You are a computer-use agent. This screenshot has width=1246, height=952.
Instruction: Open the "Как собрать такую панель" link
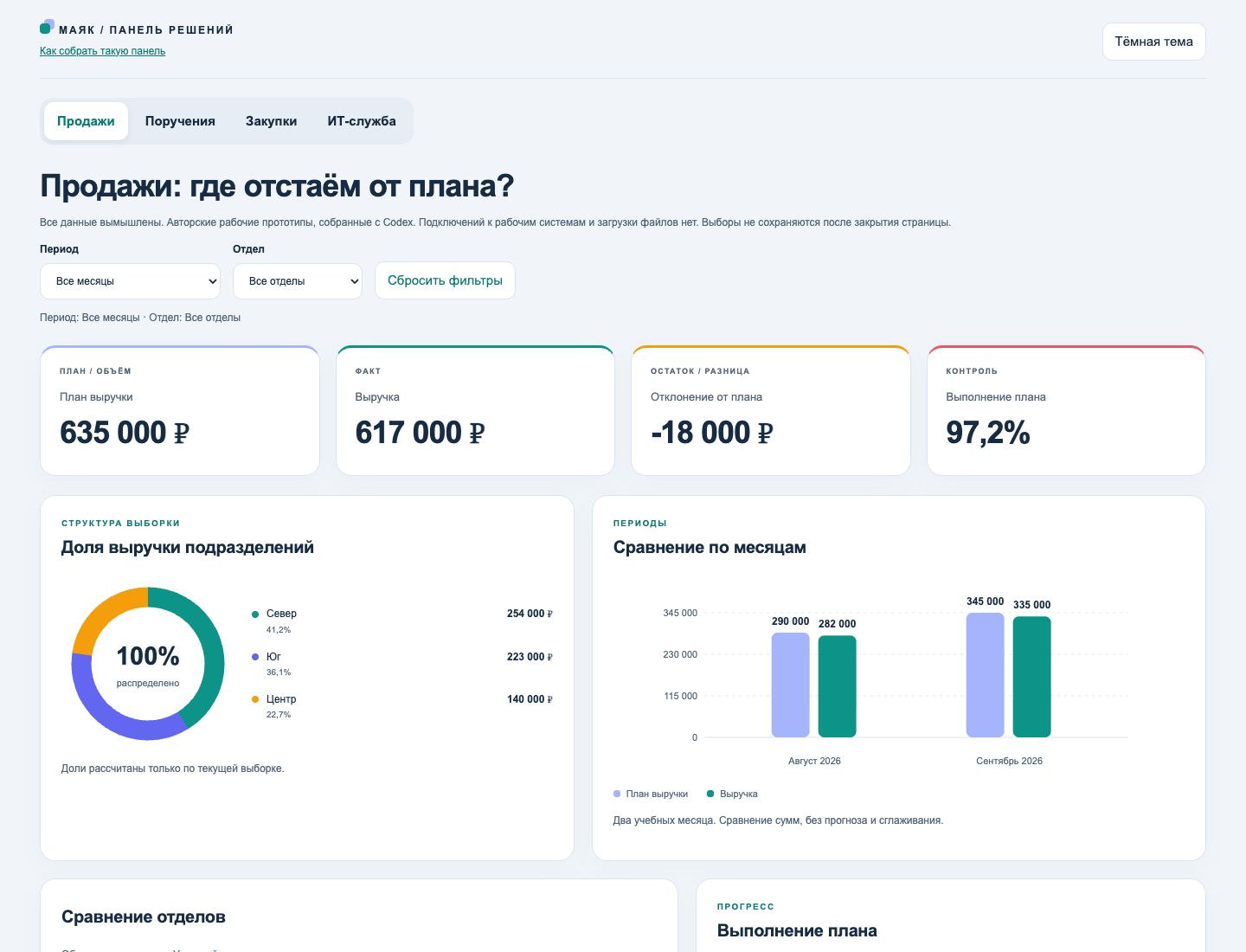102,51
